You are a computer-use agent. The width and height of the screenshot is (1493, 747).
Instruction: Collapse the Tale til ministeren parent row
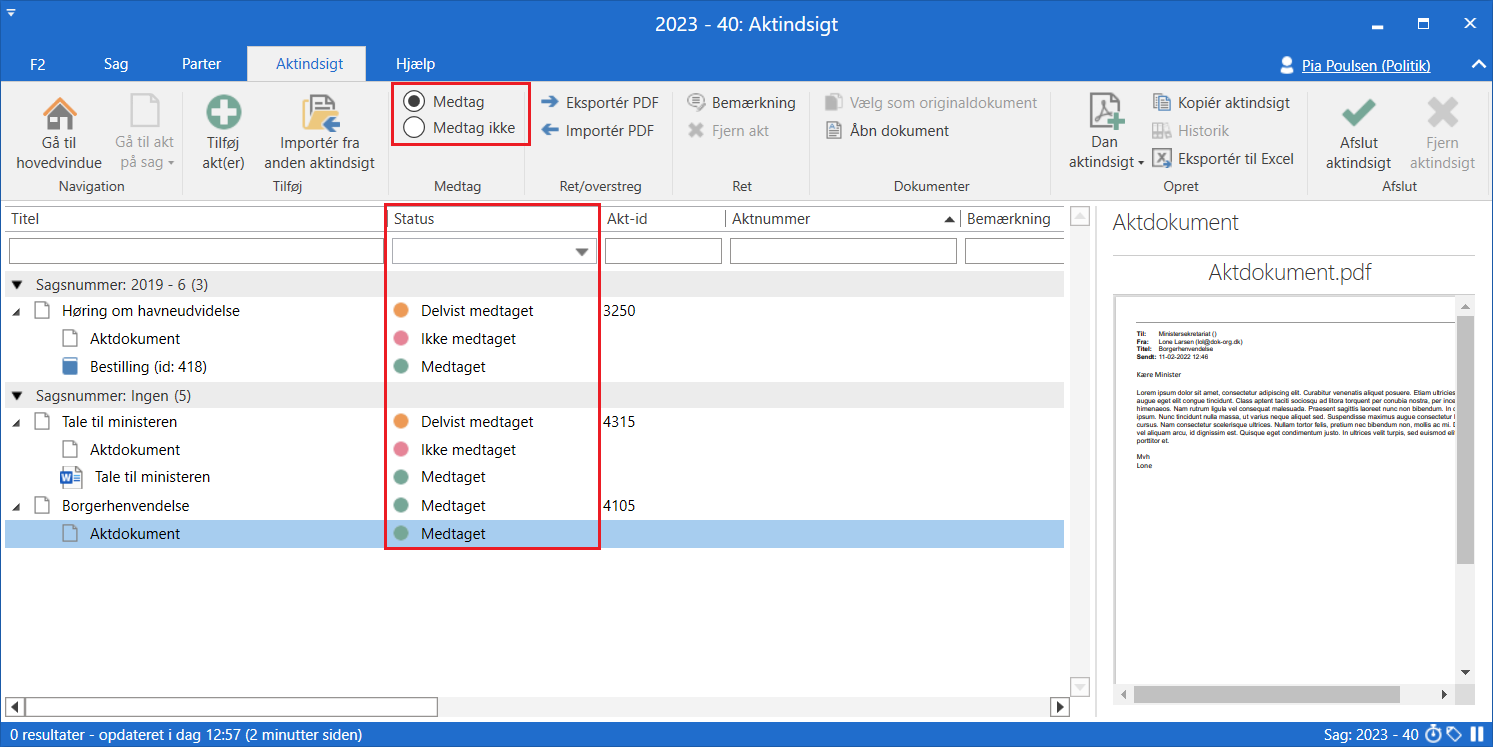(x=16, y=423)
